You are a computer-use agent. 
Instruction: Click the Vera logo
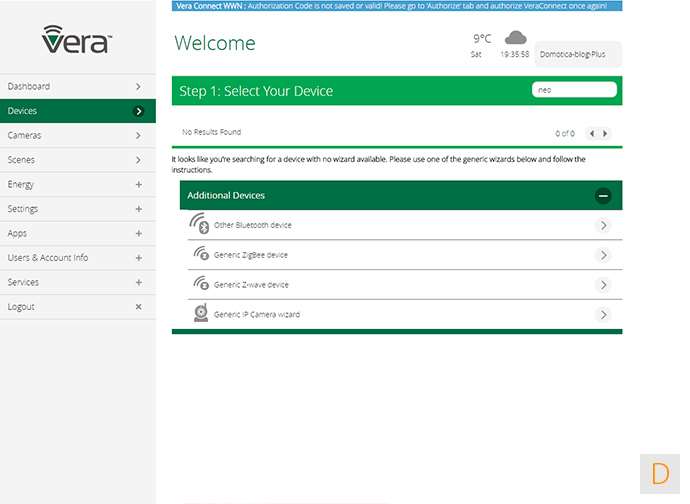click(x=77, y=40)
